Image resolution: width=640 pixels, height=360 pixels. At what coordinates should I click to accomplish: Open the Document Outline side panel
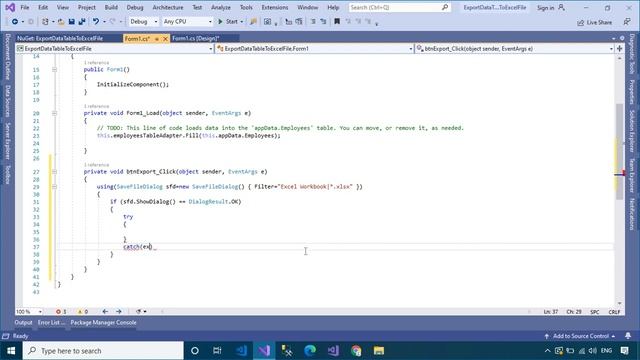(7, 57)
